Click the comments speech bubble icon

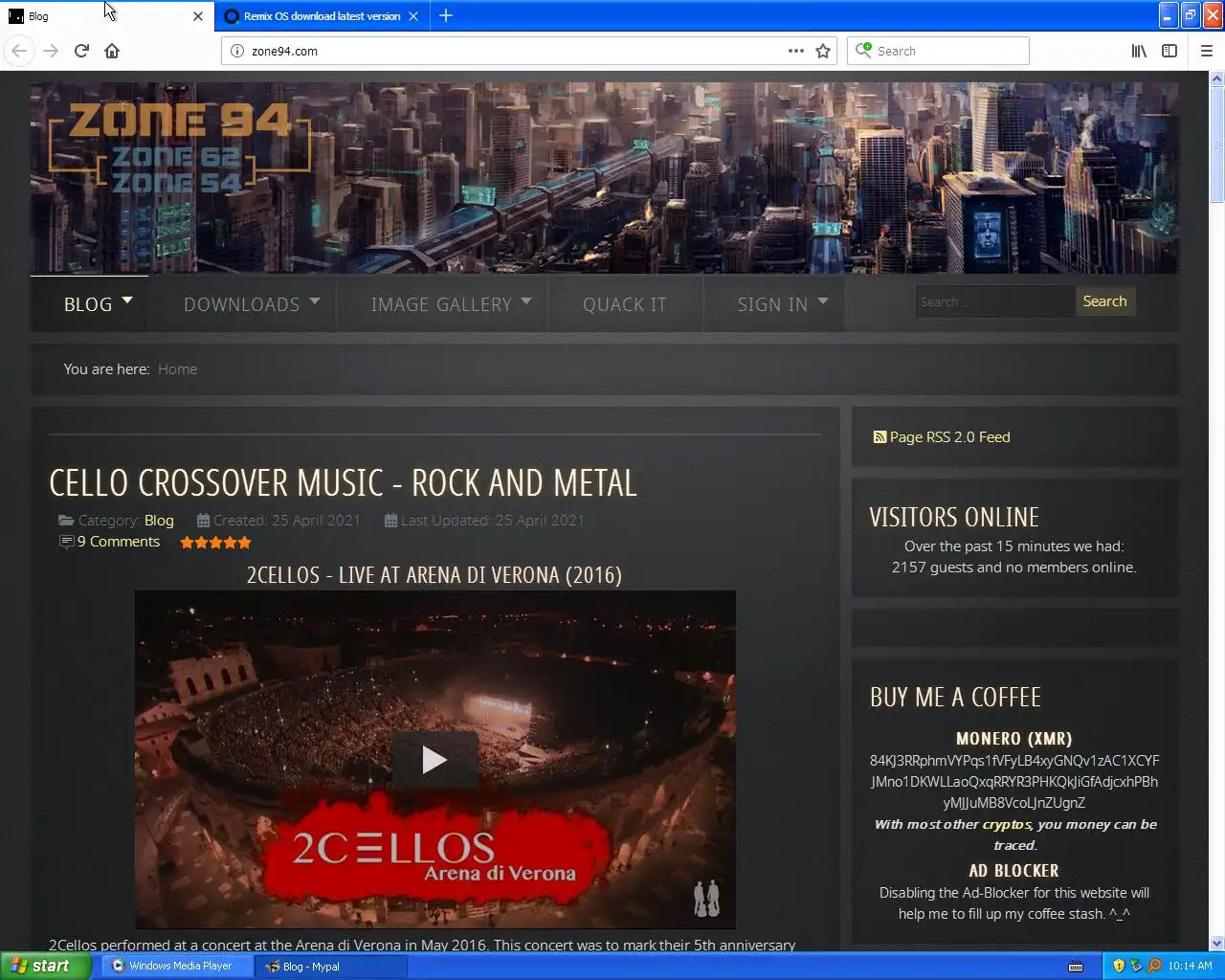tap(66, 542)
